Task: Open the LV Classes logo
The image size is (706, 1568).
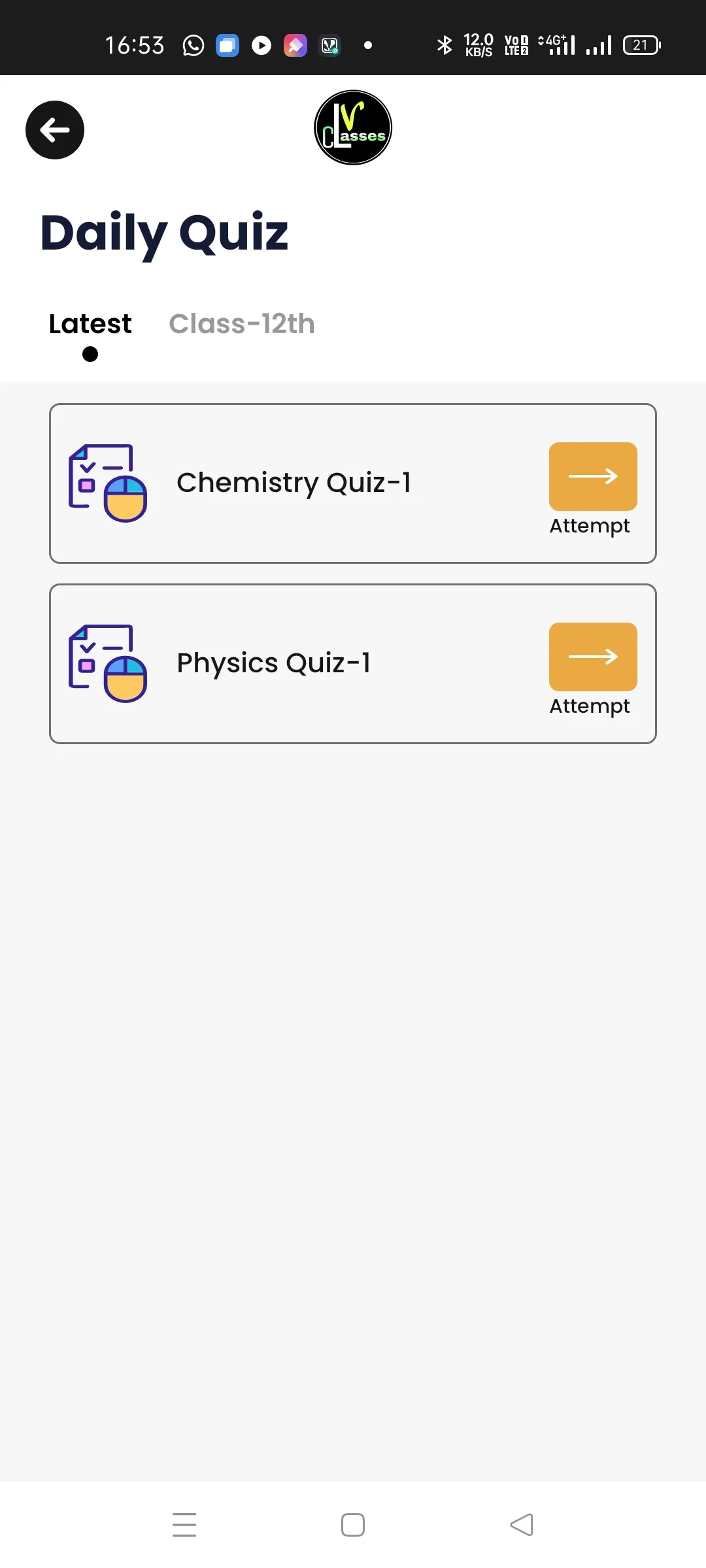Action: tap(353, 127)
